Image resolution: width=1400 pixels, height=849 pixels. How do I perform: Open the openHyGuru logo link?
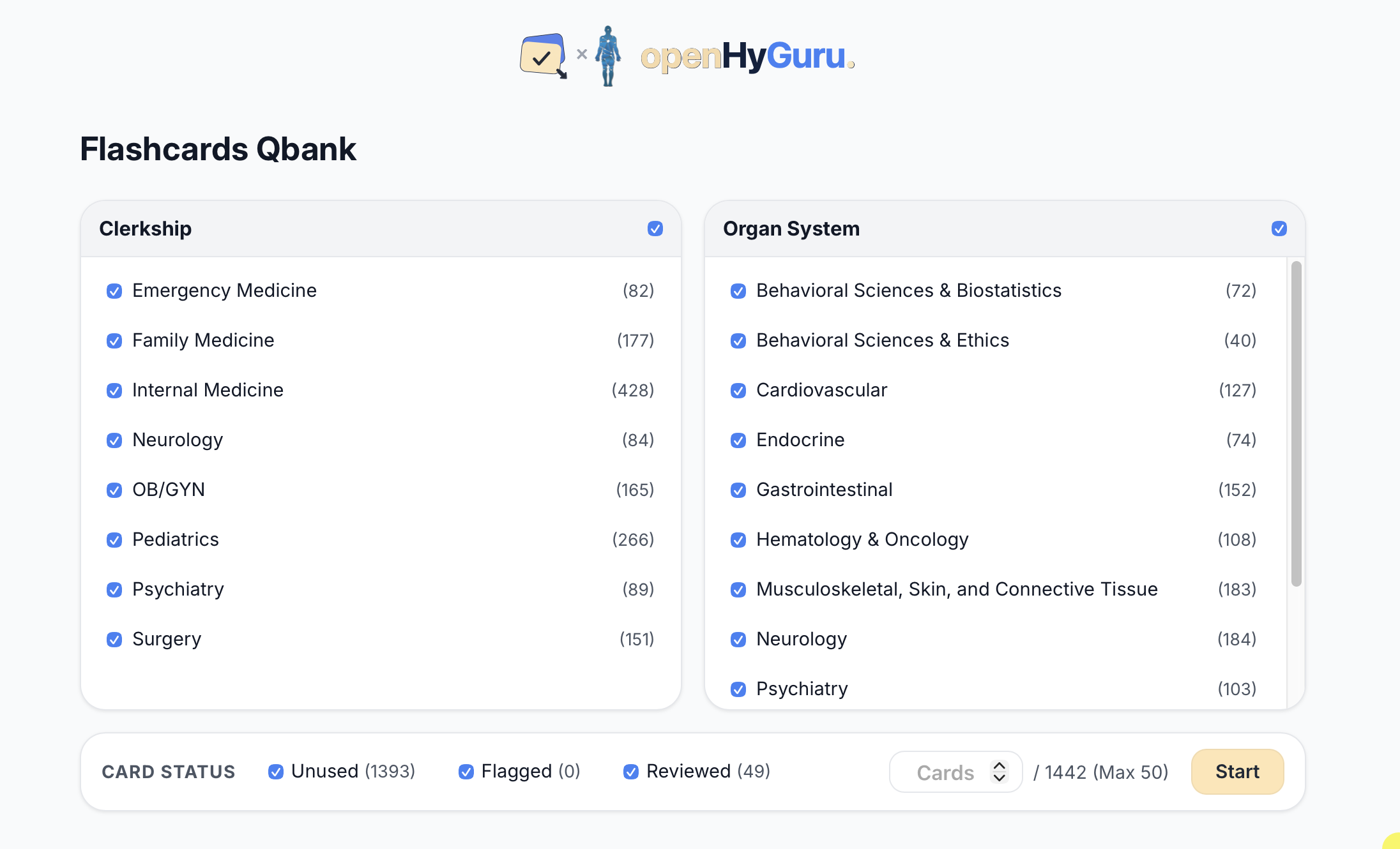pyautogui.click(x=747, y=56)
